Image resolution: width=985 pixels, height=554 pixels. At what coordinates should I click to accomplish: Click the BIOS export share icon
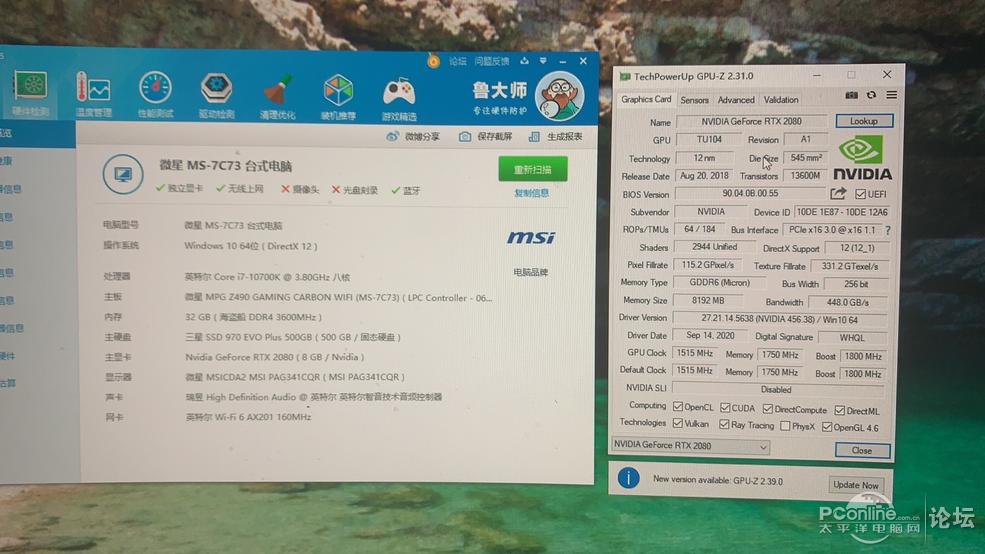pos(838,193)
